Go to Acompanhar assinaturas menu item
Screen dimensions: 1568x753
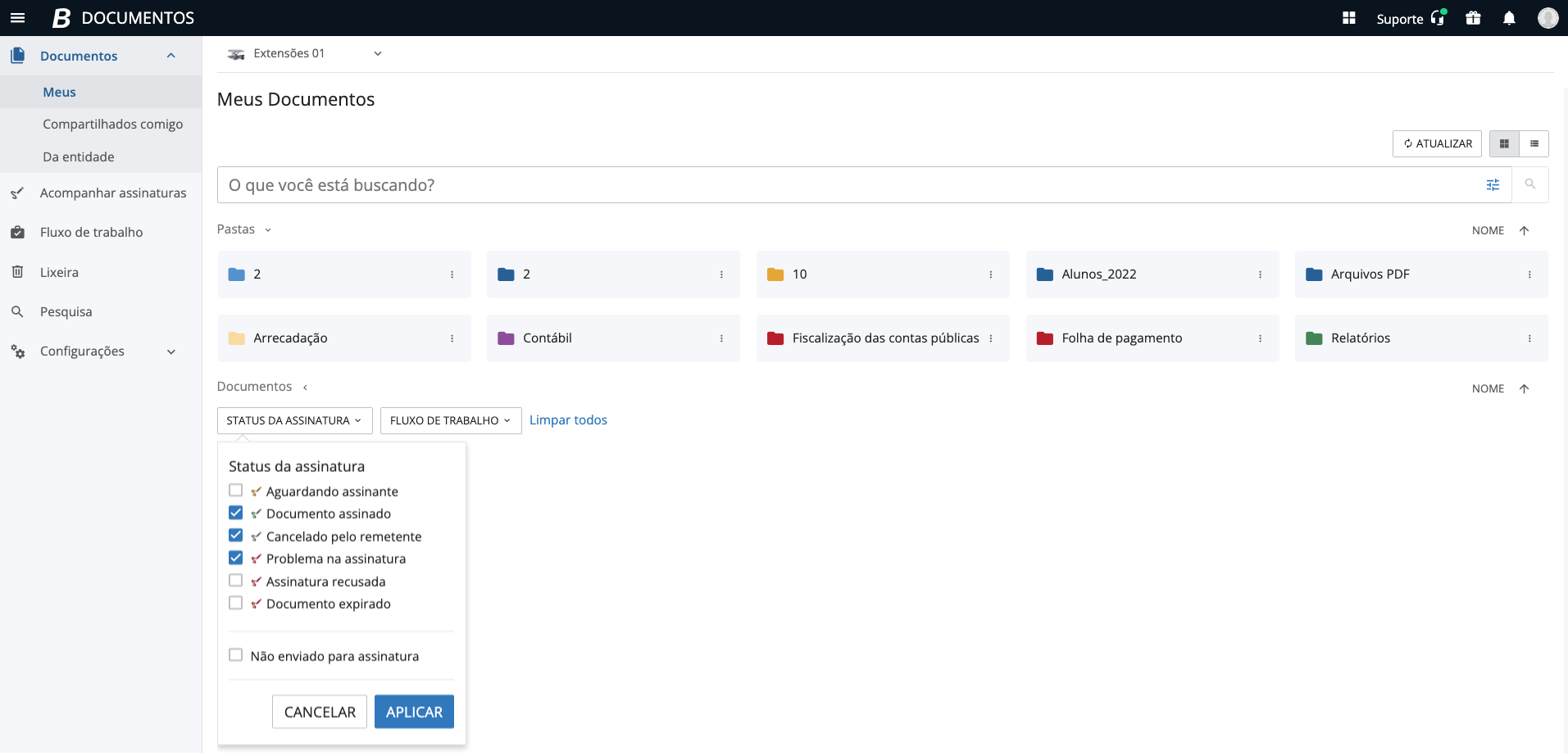(113, 193)
